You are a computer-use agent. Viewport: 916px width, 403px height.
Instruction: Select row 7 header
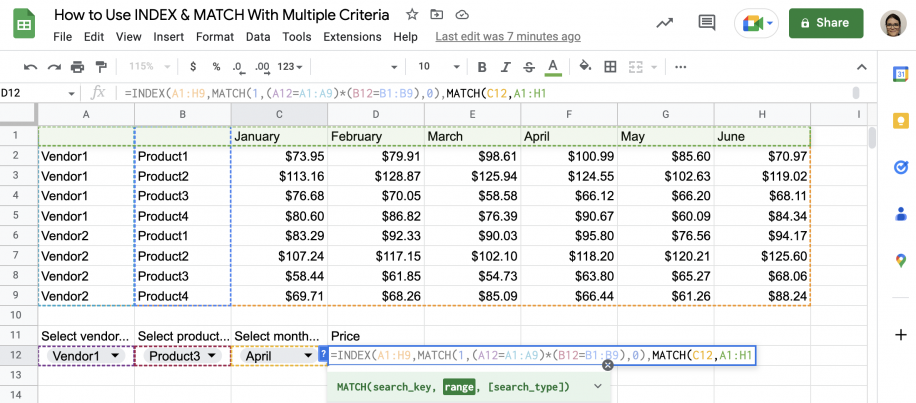coord(16,256)
